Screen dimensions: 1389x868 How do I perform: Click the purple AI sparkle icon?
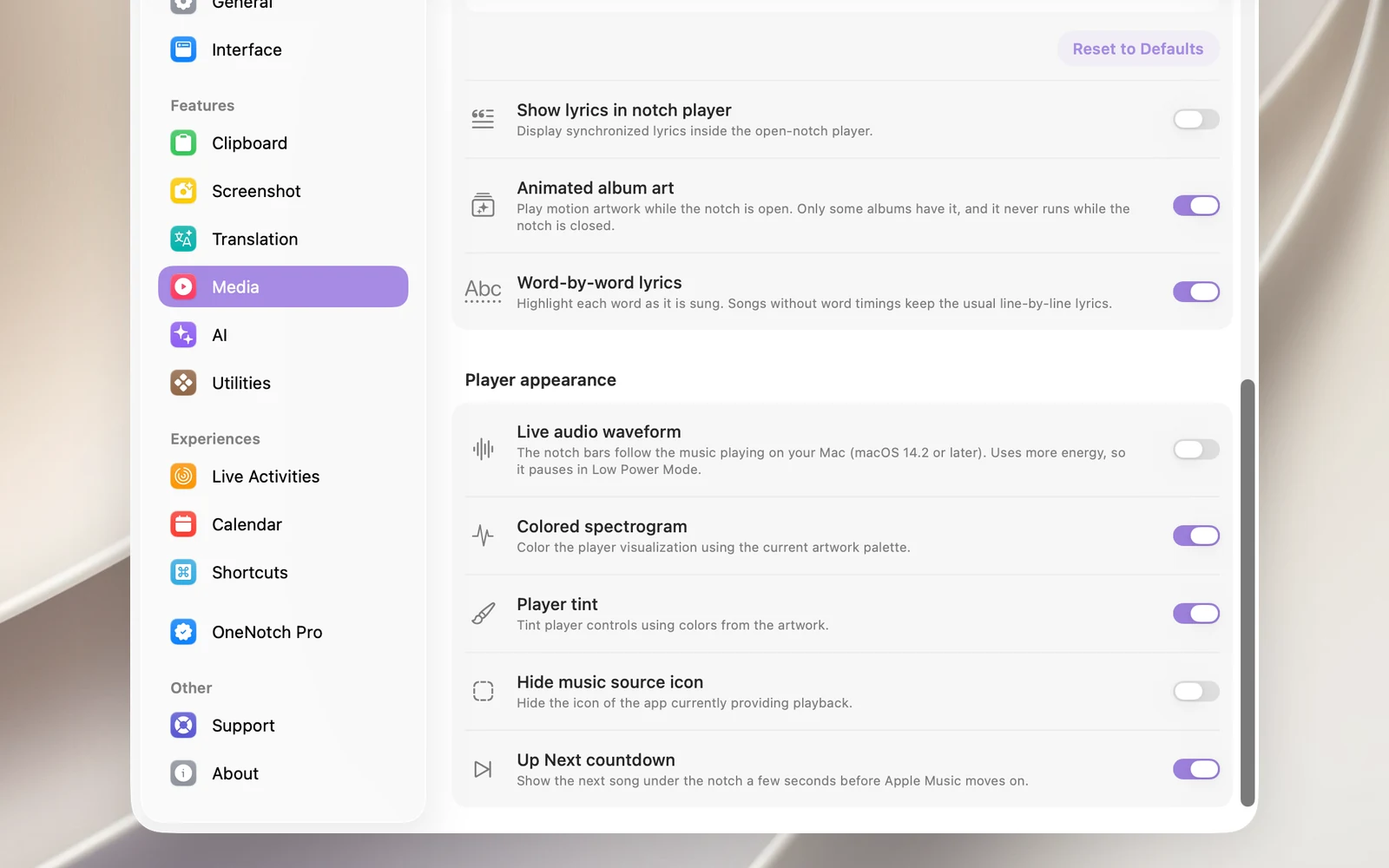pyautogui.click(x=183, y=335)
